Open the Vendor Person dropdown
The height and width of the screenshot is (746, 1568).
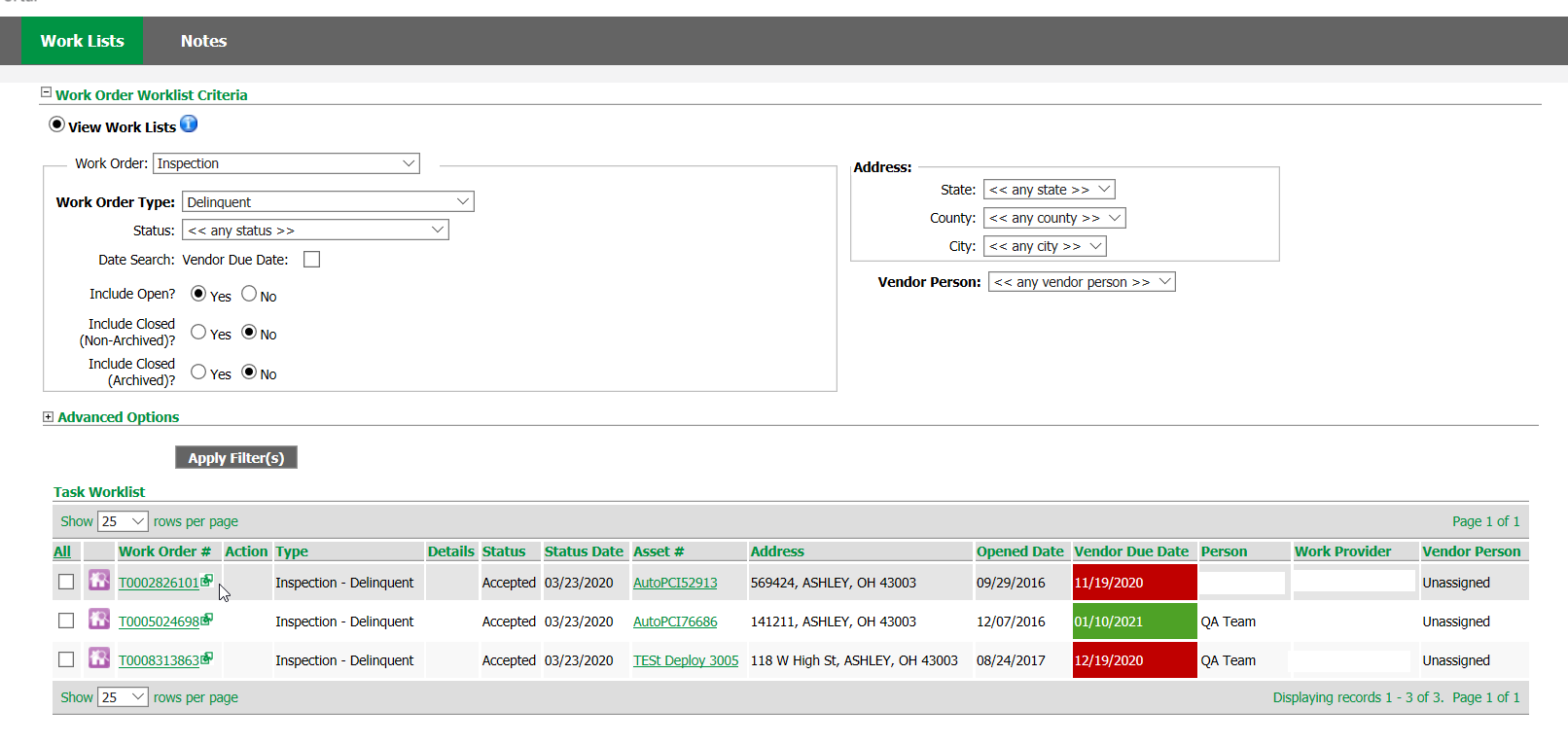1082,282
